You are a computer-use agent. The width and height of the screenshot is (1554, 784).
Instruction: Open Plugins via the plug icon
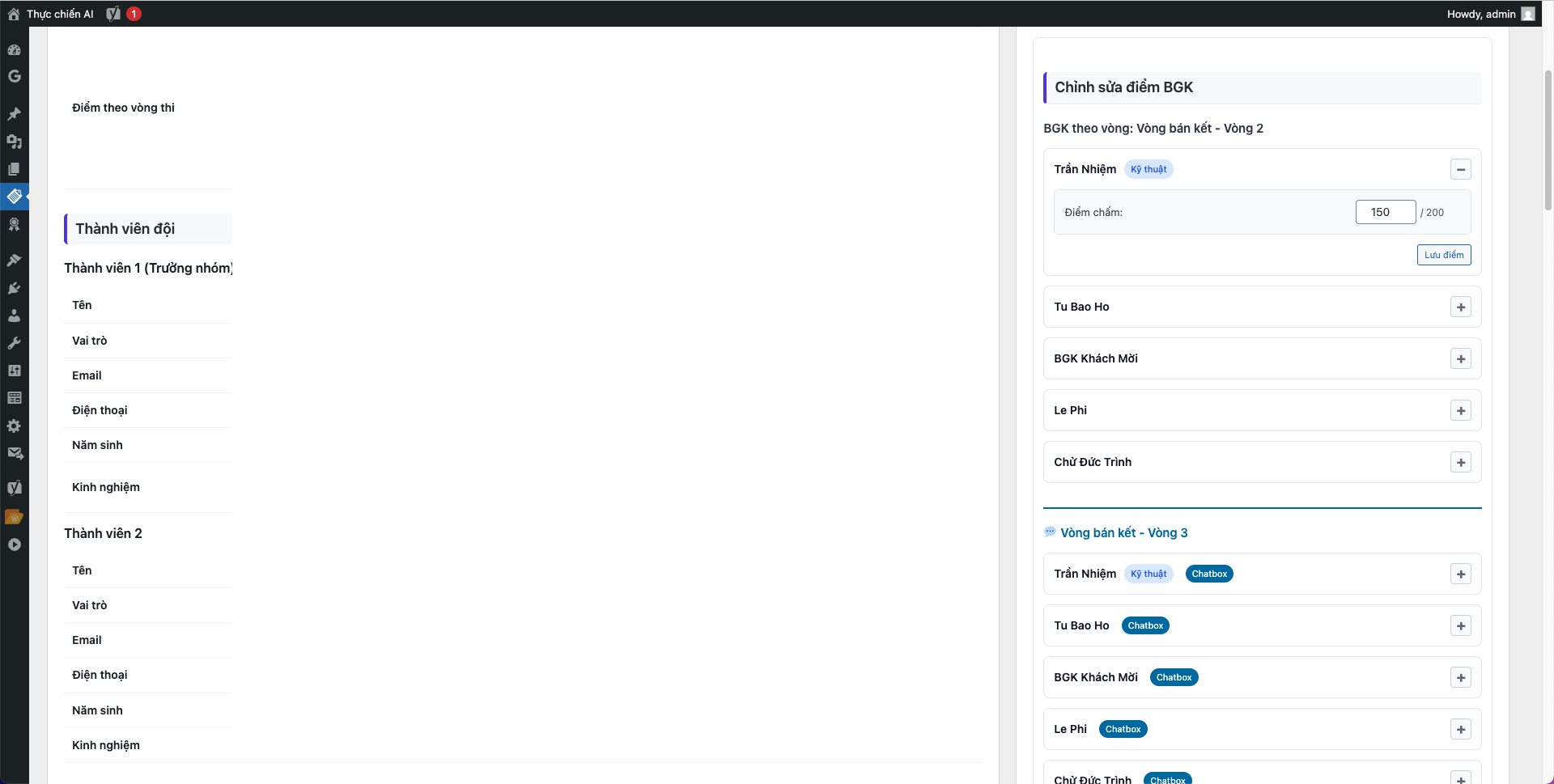point(14,288)
